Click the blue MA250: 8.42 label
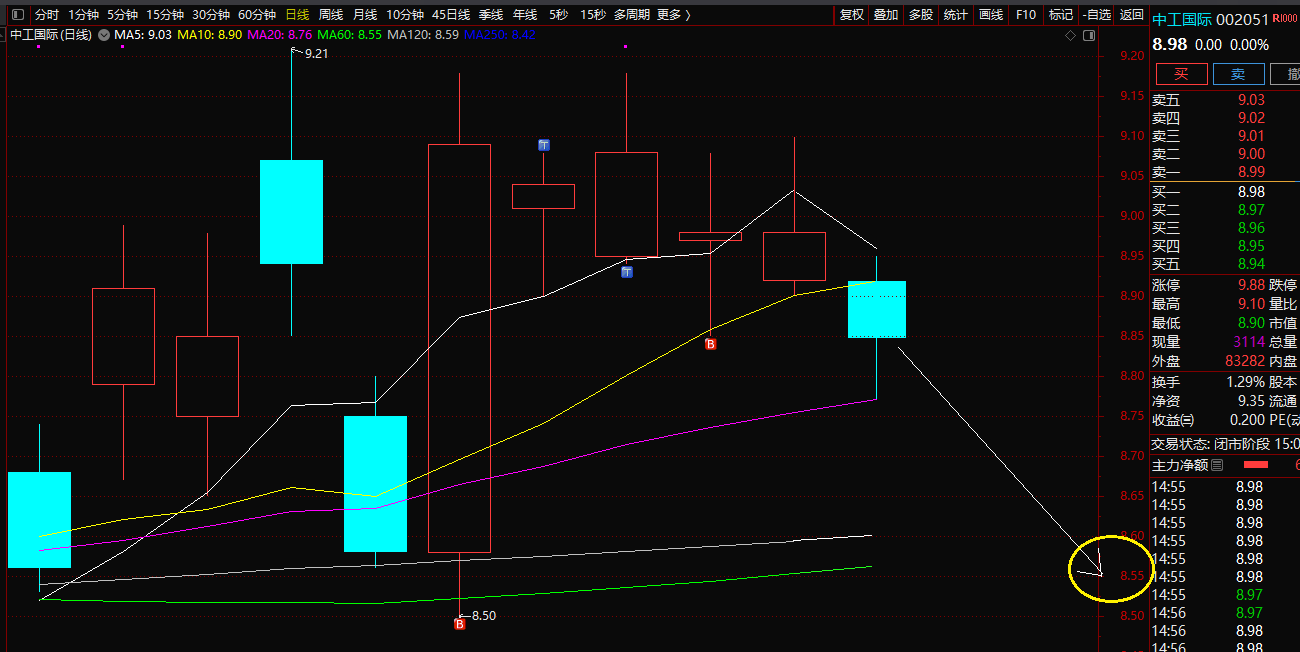This screenshot has height=652, width=1300. point(500,34)
